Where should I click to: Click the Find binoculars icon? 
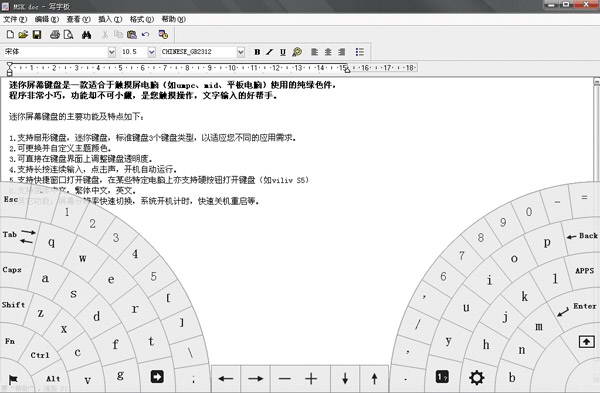(x=86, y=35)
